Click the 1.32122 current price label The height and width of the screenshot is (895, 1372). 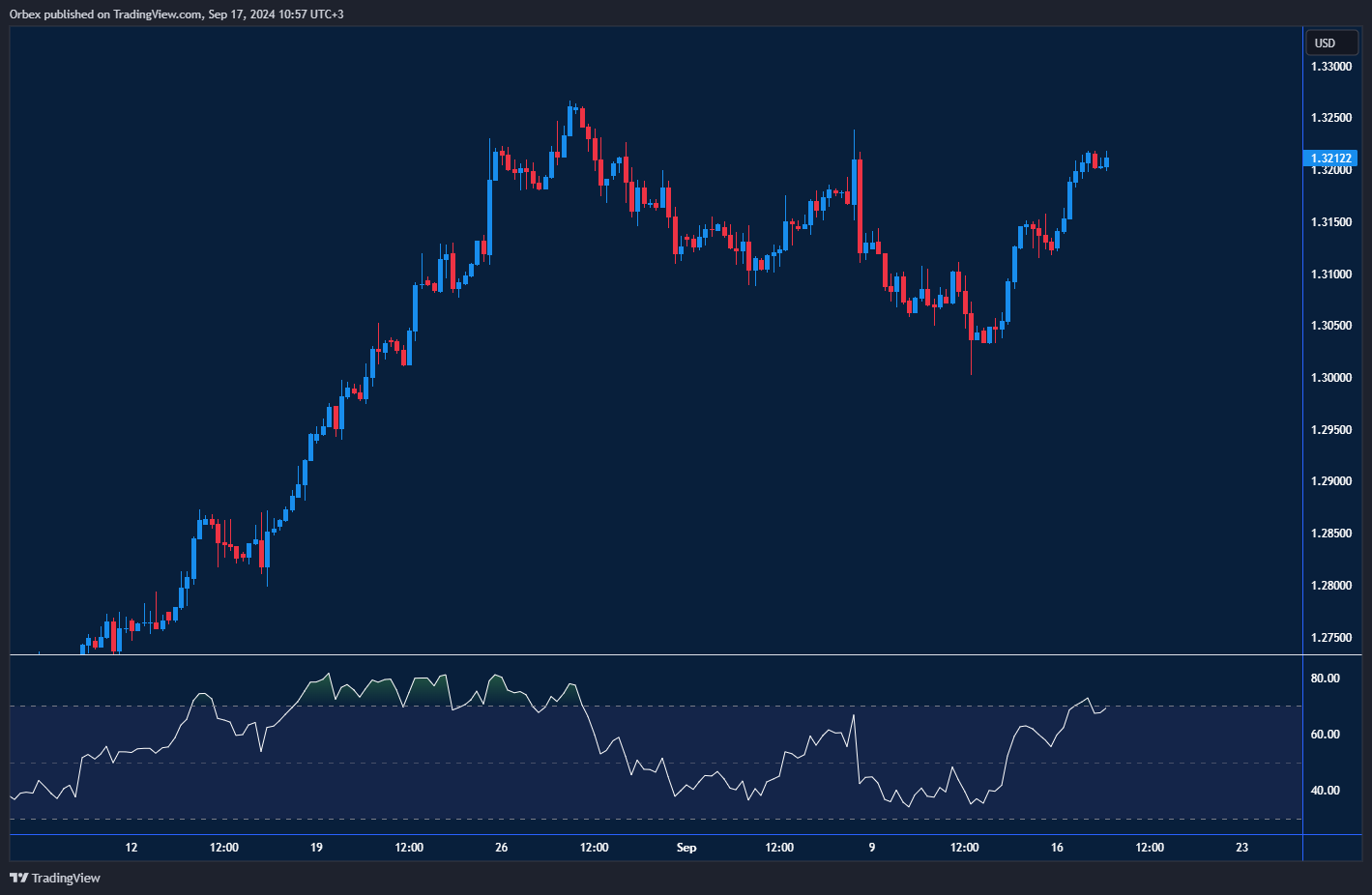click(1331, 159)
